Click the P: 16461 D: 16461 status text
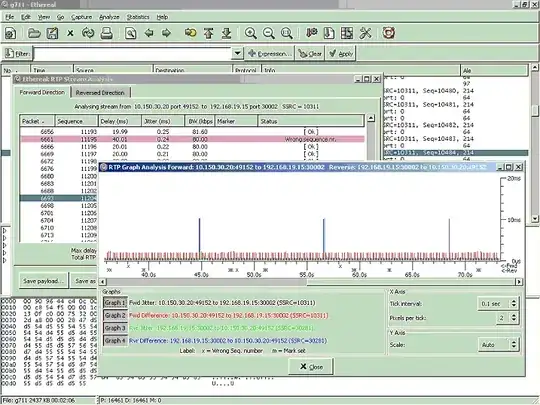This screenshot has height=405, width=540. 131,400
